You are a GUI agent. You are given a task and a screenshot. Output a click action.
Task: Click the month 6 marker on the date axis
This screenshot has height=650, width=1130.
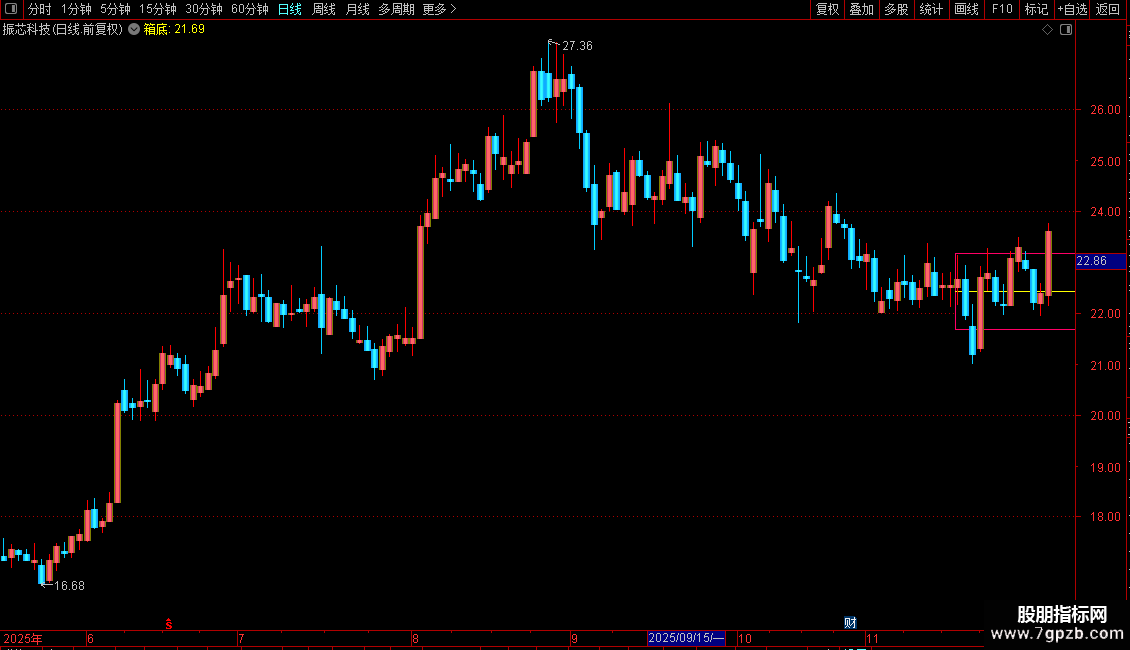pyautogui.click(x=90, y=638)
